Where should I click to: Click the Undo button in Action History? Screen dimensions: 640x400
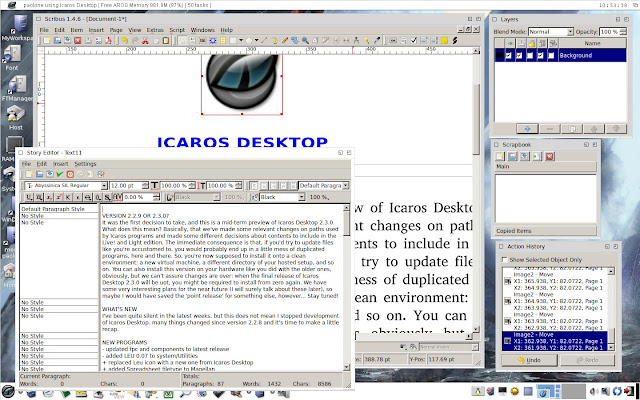529,360
